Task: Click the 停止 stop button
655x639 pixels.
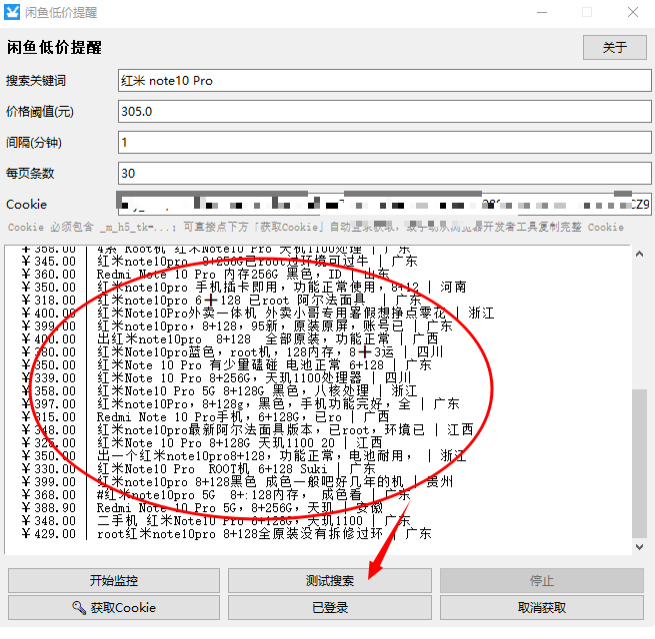Action: point(541,581)
